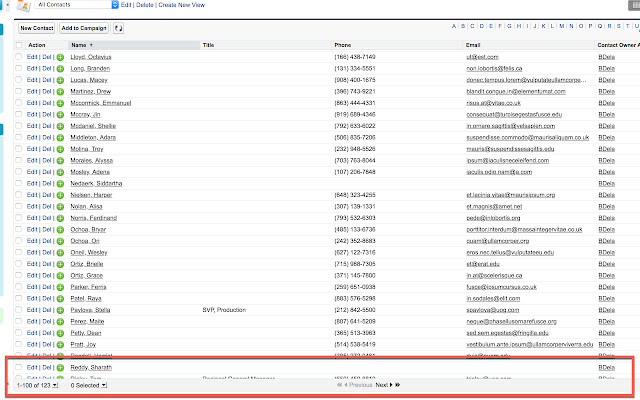Click the Next page arrow link
Screen dimensions: 640x400
click(x=384, y=385)
